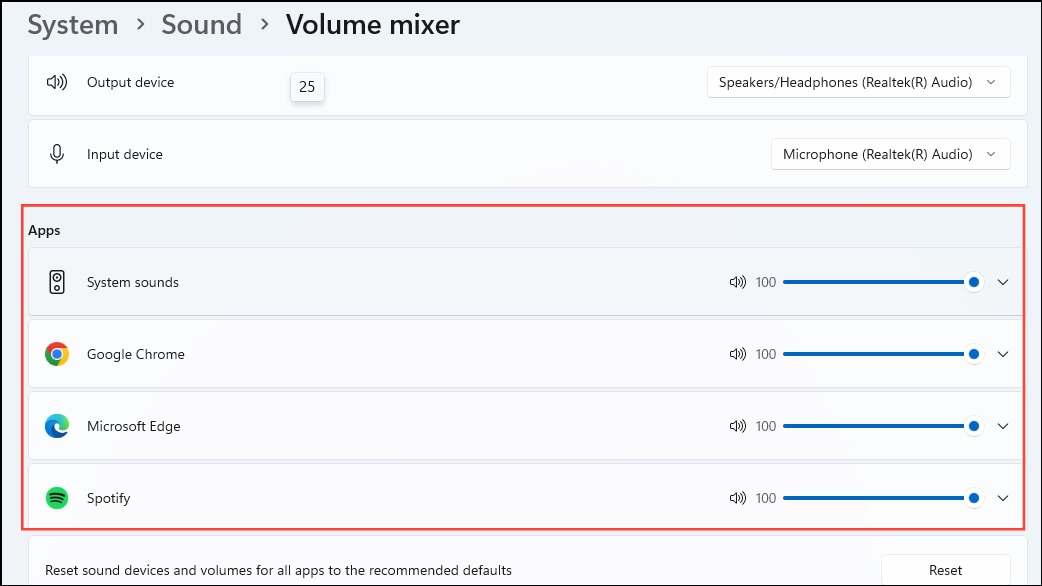Image resolution: width=1042 pixels, height=586 pixels.
Task: Click the System sounds device icon
Action: (57, 282)
